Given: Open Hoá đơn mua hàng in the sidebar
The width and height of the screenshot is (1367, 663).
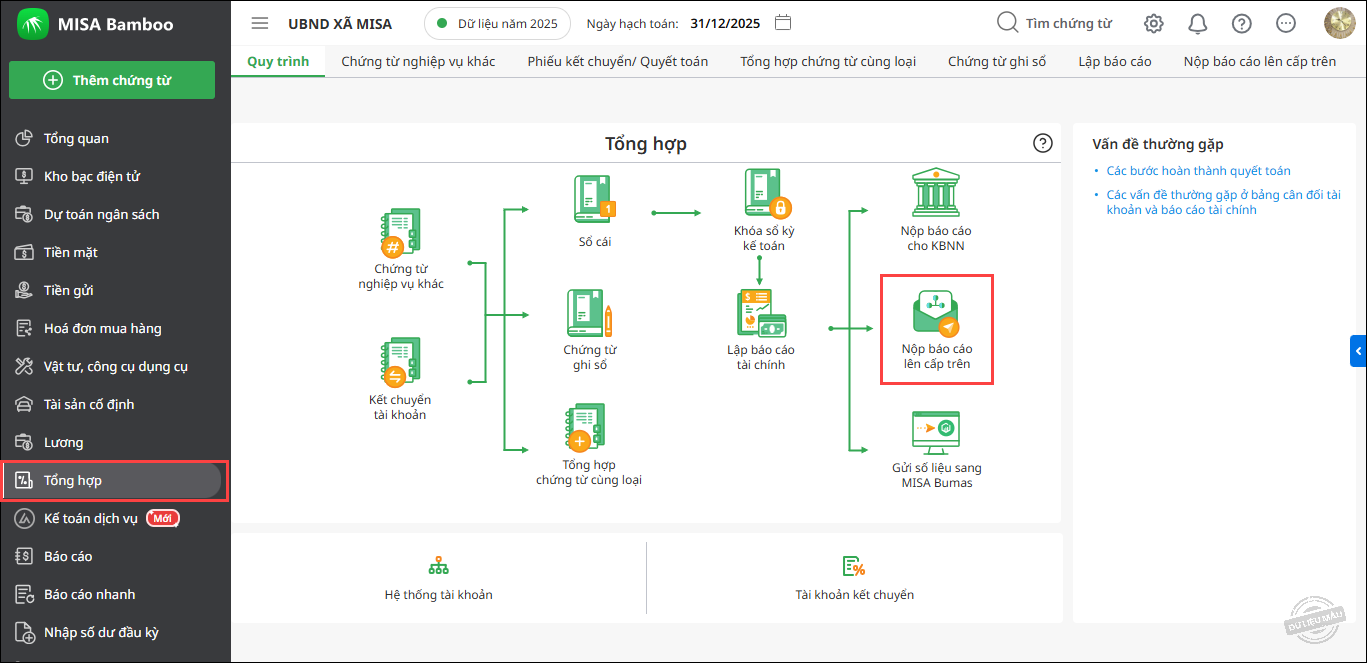Looking at the screenshot, I should tap(115, 329).
